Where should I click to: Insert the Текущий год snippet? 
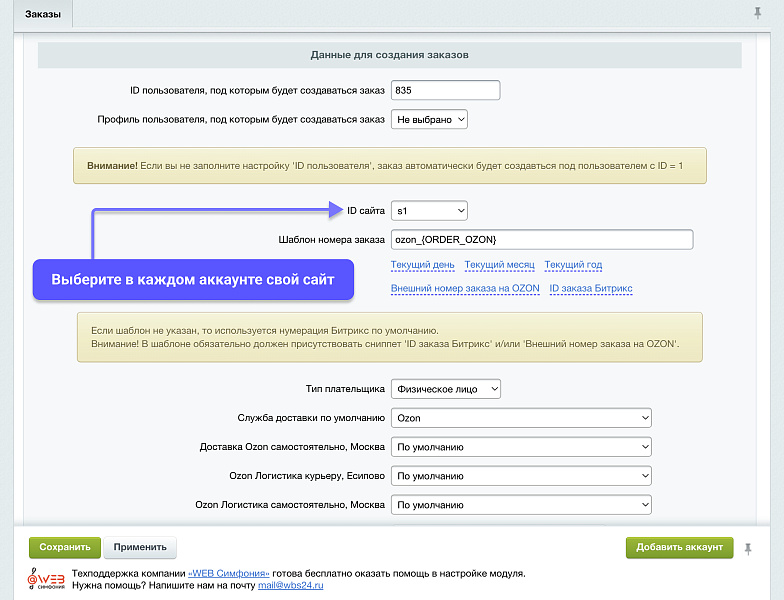coord(573,265)
